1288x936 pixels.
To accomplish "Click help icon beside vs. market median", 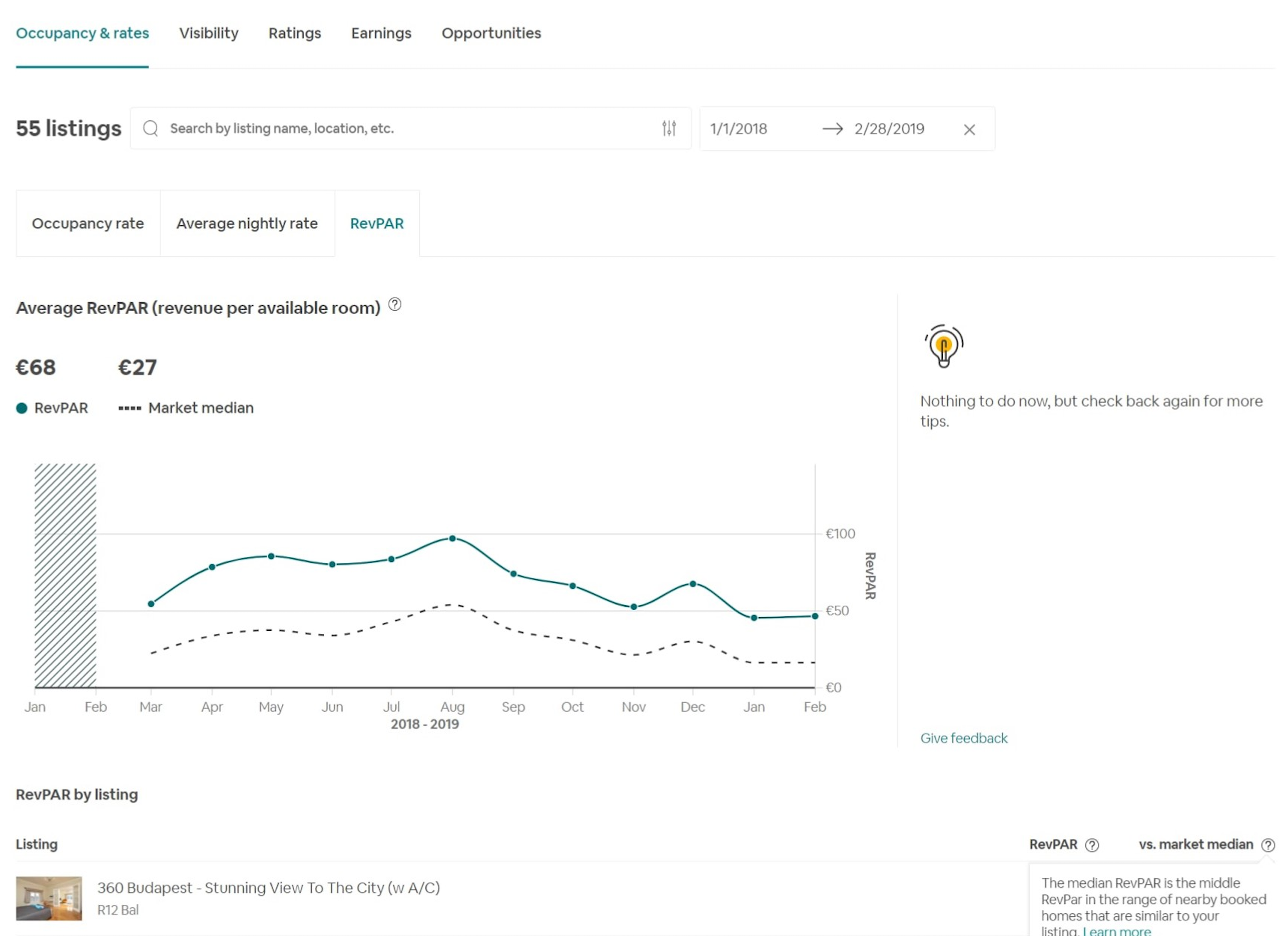I will tap(1267, 845).
